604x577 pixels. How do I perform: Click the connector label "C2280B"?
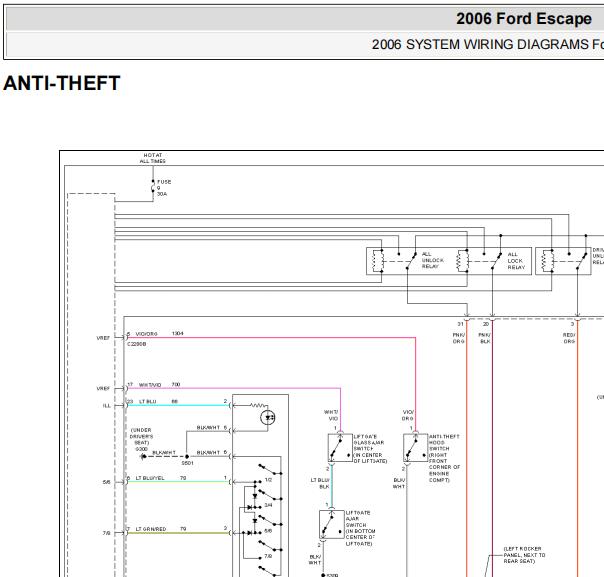[x=137, y=344]
